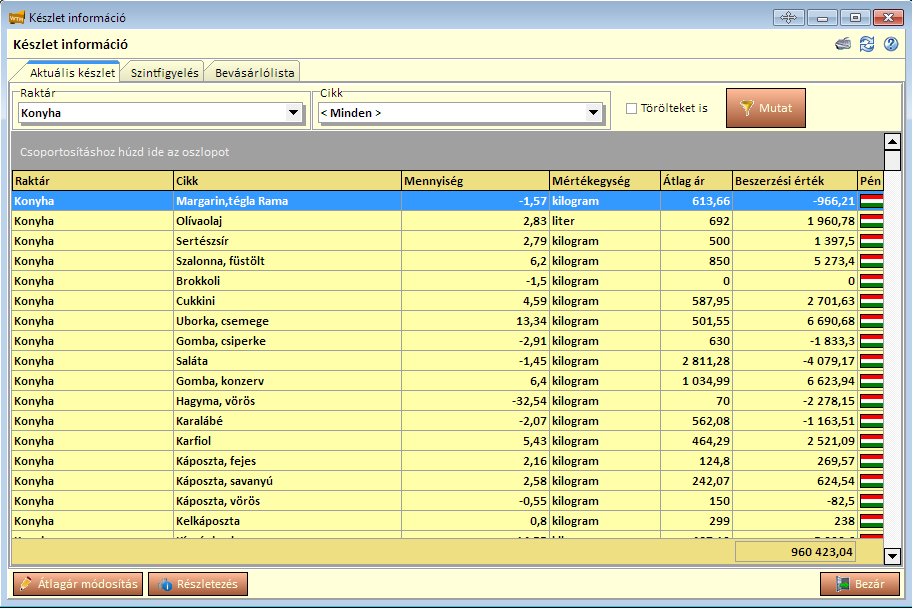Sort by the Cikk column header
This screenshot has height=608, width=912.
tap(287, 181)
